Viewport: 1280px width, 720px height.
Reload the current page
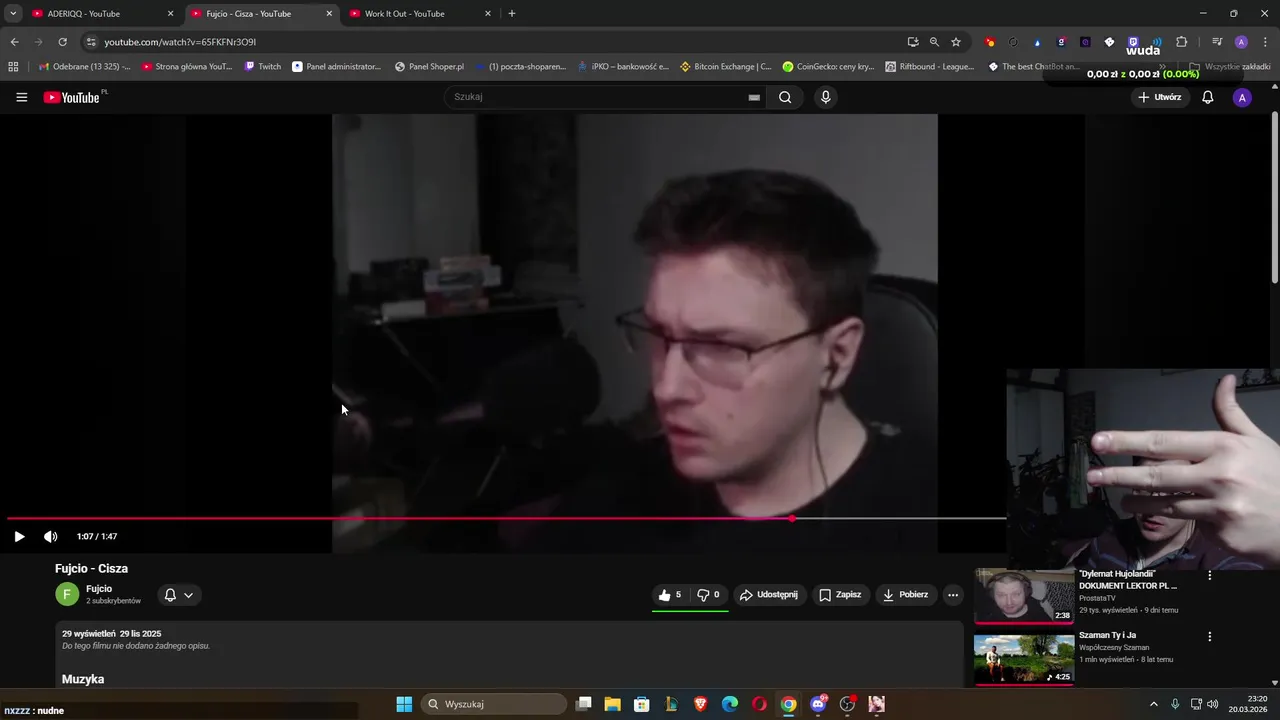pyautogui.click(x=62, y=42)
